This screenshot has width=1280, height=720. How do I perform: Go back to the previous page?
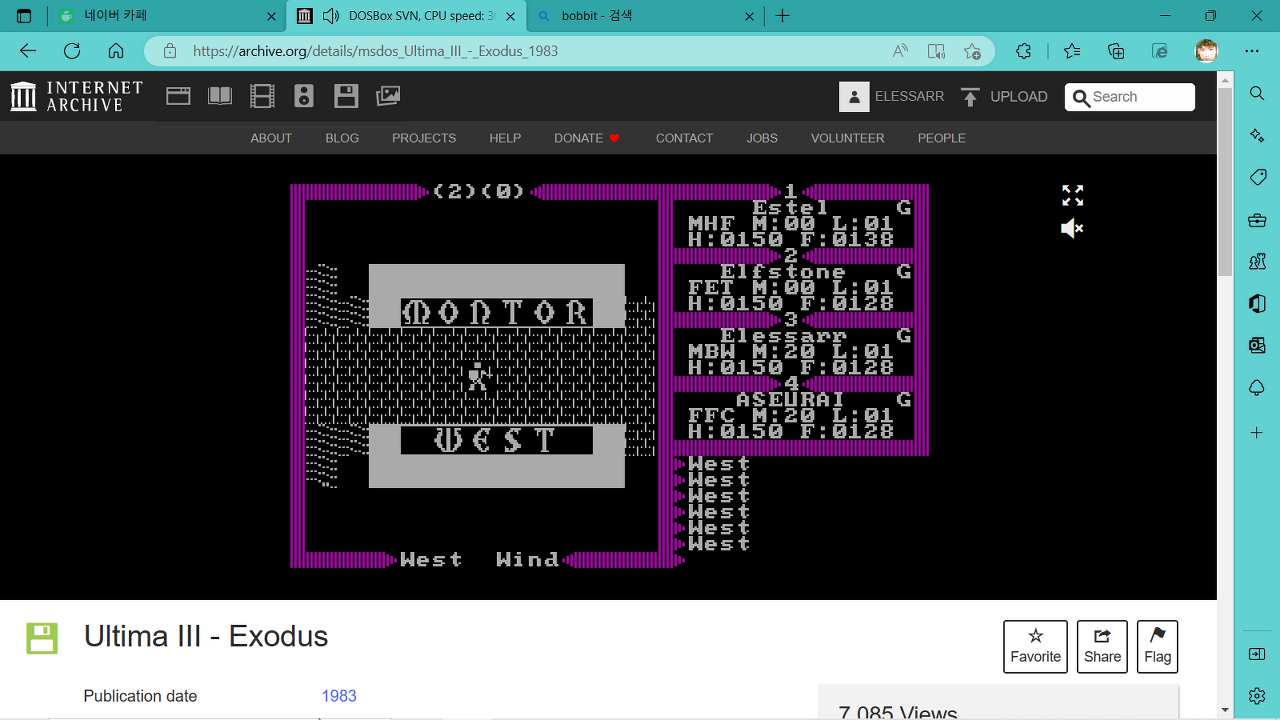coord(28,51)
